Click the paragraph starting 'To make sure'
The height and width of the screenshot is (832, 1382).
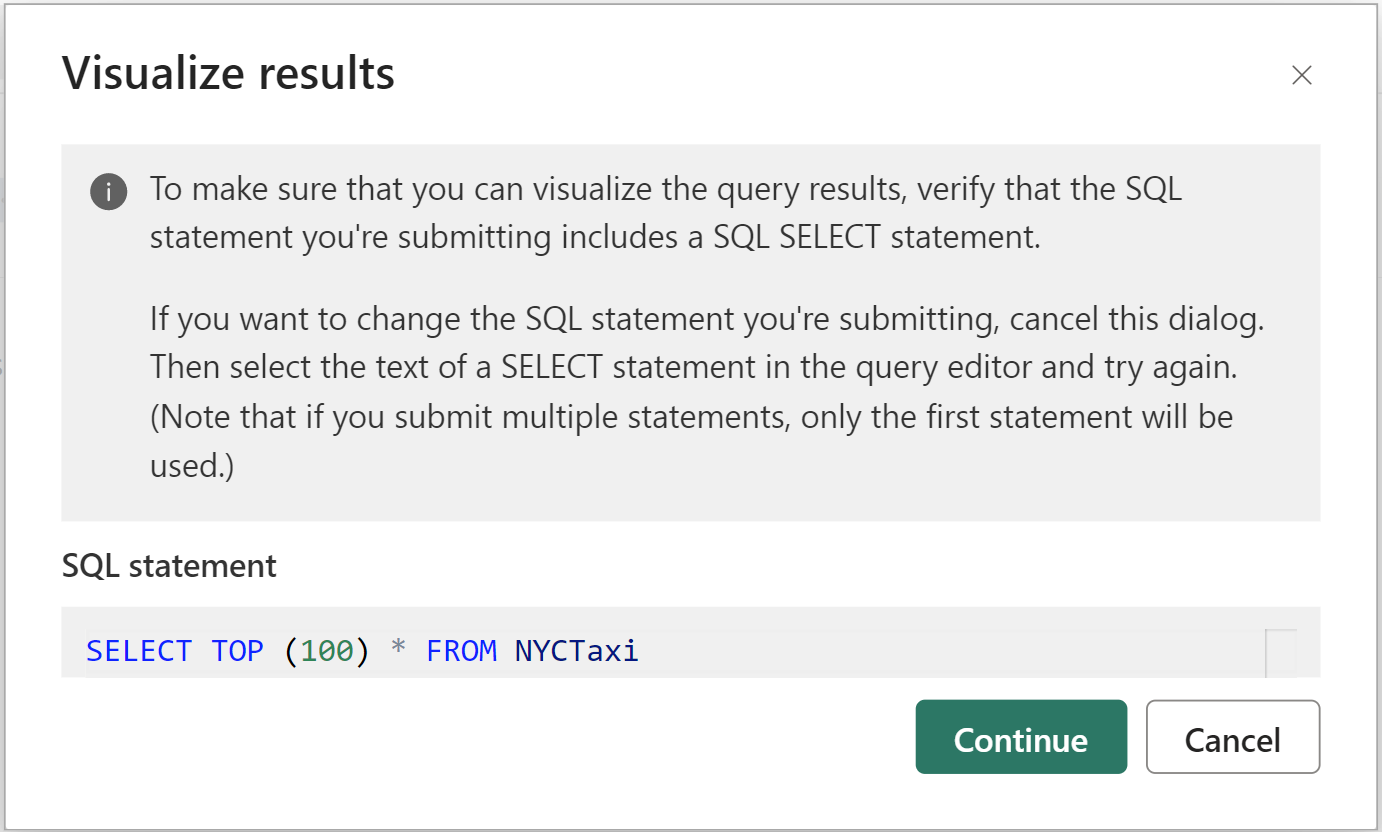tap(666, 214)
